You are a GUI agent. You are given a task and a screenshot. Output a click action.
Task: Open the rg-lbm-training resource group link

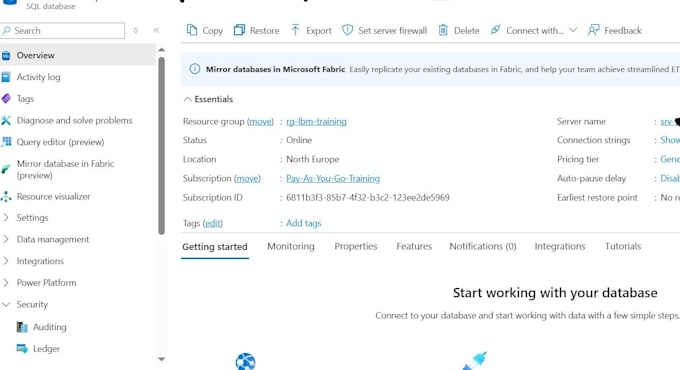click(x=316, y=121)
